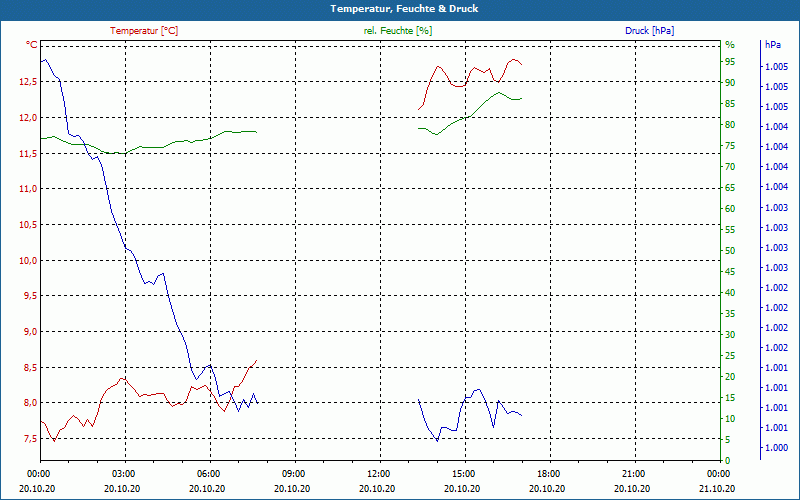Click '15' on the green humidity axis

(x=730, y=398)
